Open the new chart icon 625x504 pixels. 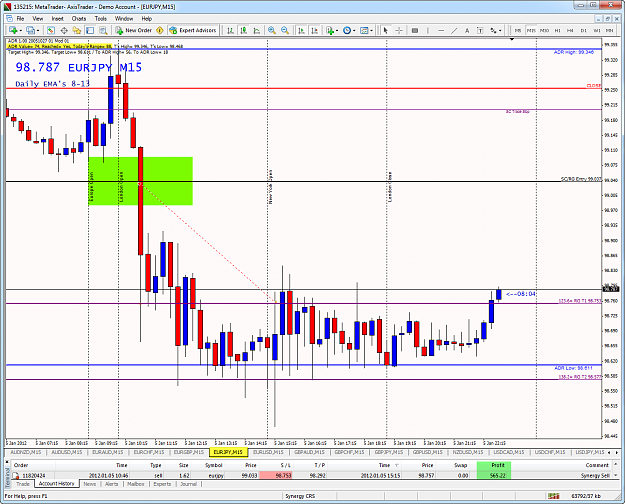[13, 30]
